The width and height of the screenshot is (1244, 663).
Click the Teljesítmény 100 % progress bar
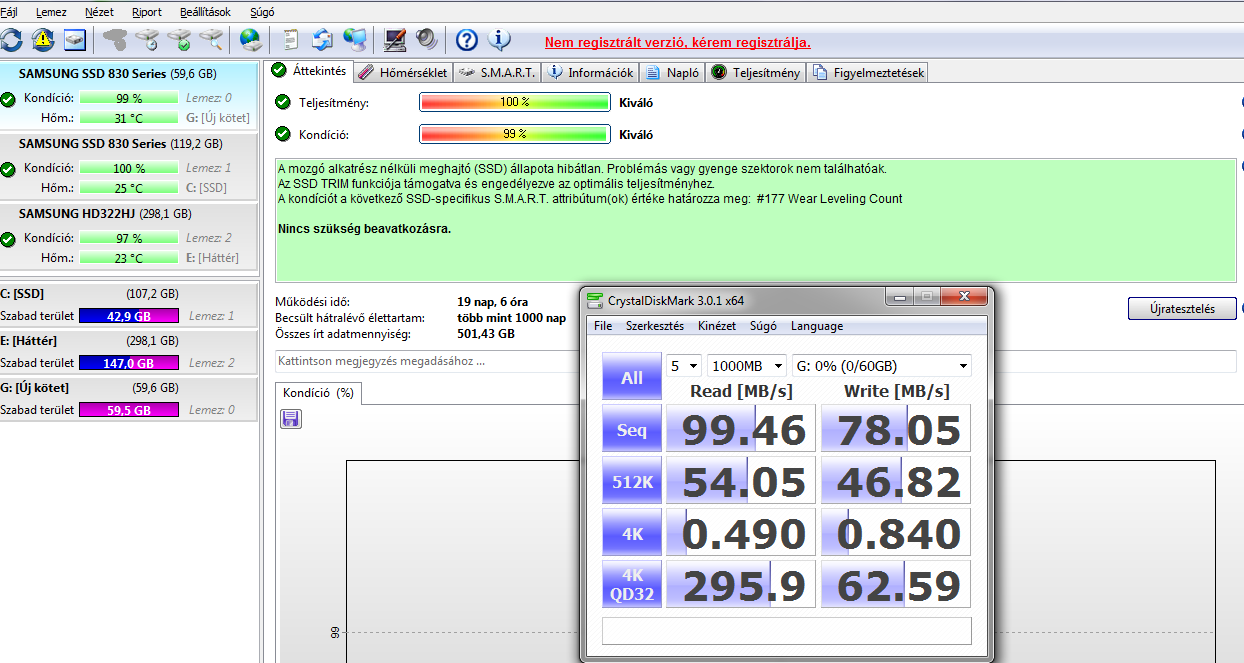(x=514, y=102)
